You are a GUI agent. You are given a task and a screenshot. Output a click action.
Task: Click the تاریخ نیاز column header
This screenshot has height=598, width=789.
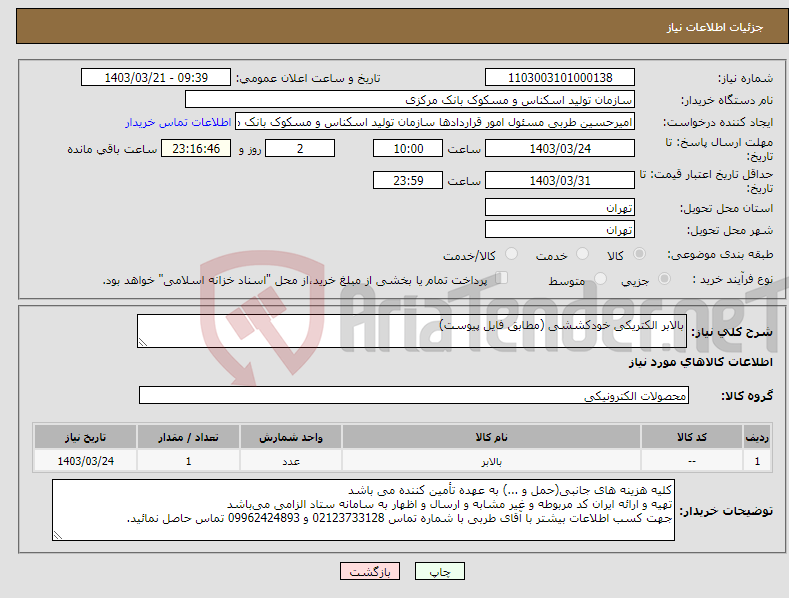86,437
